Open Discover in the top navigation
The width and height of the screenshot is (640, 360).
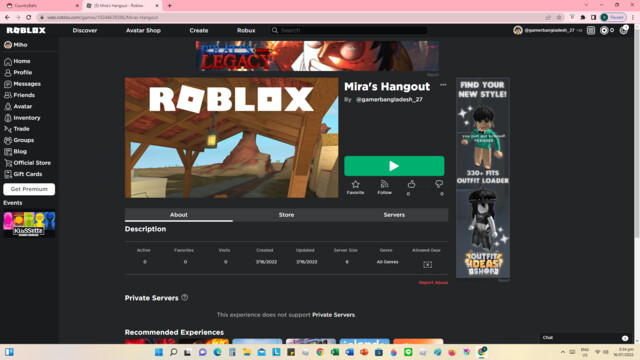click(85, 31)
